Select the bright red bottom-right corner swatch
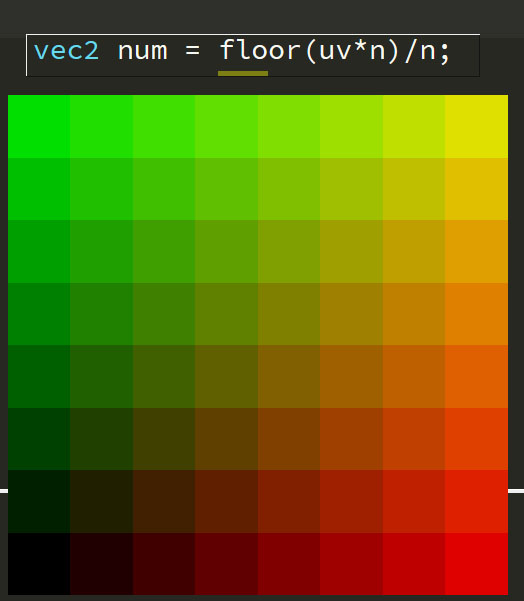 click(476, 563)
